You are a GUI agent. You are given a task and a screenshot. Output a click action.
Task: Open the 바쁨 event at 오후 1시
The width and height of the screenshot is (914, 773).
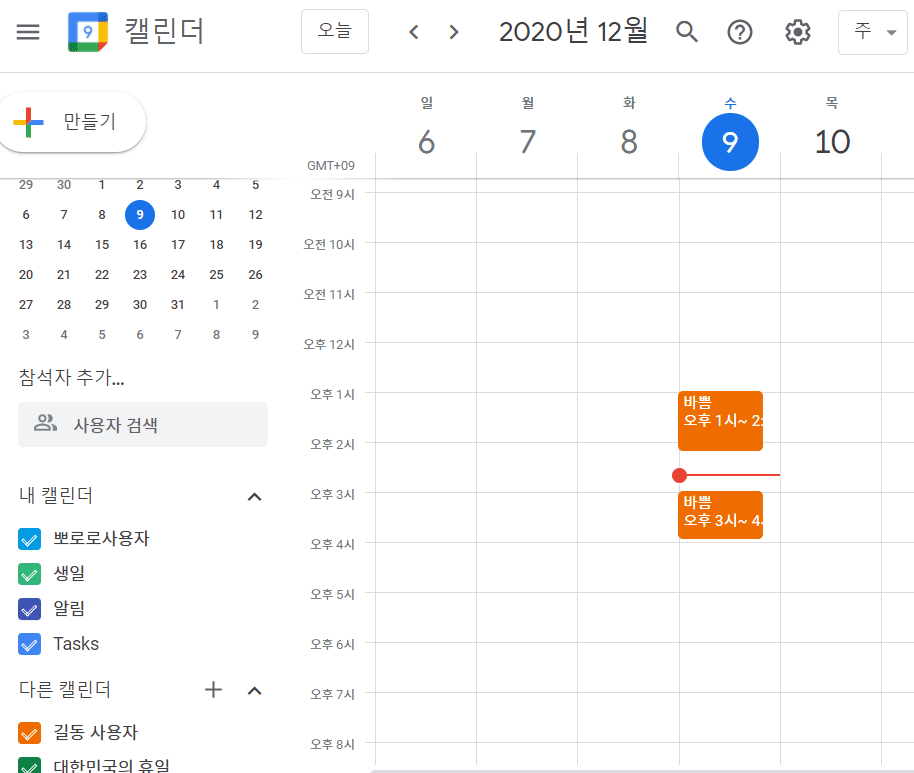coord(720,421)
